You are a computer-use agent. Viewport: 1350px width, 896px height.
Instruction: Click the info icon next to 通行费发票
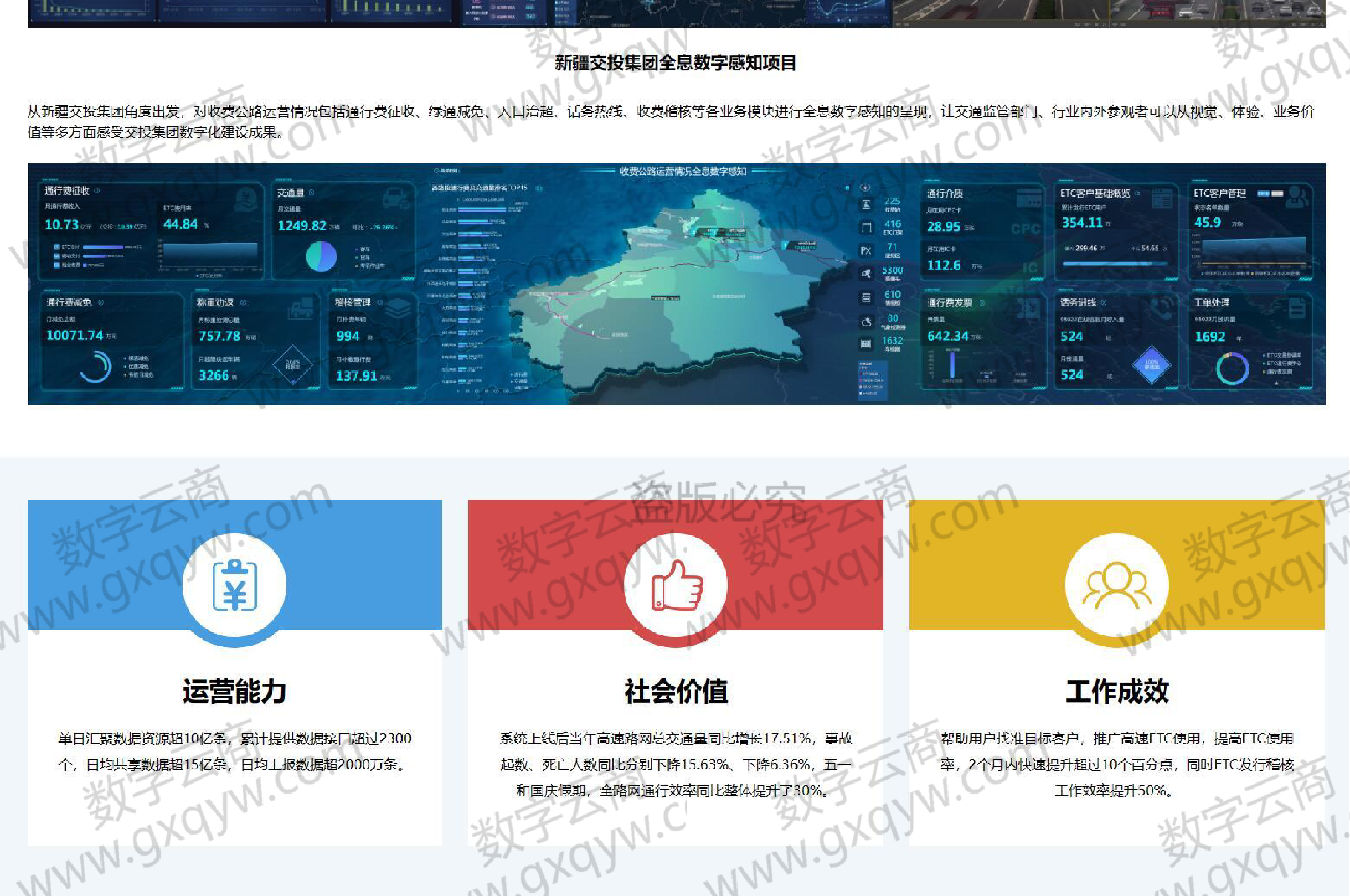(x=982, y=303)
